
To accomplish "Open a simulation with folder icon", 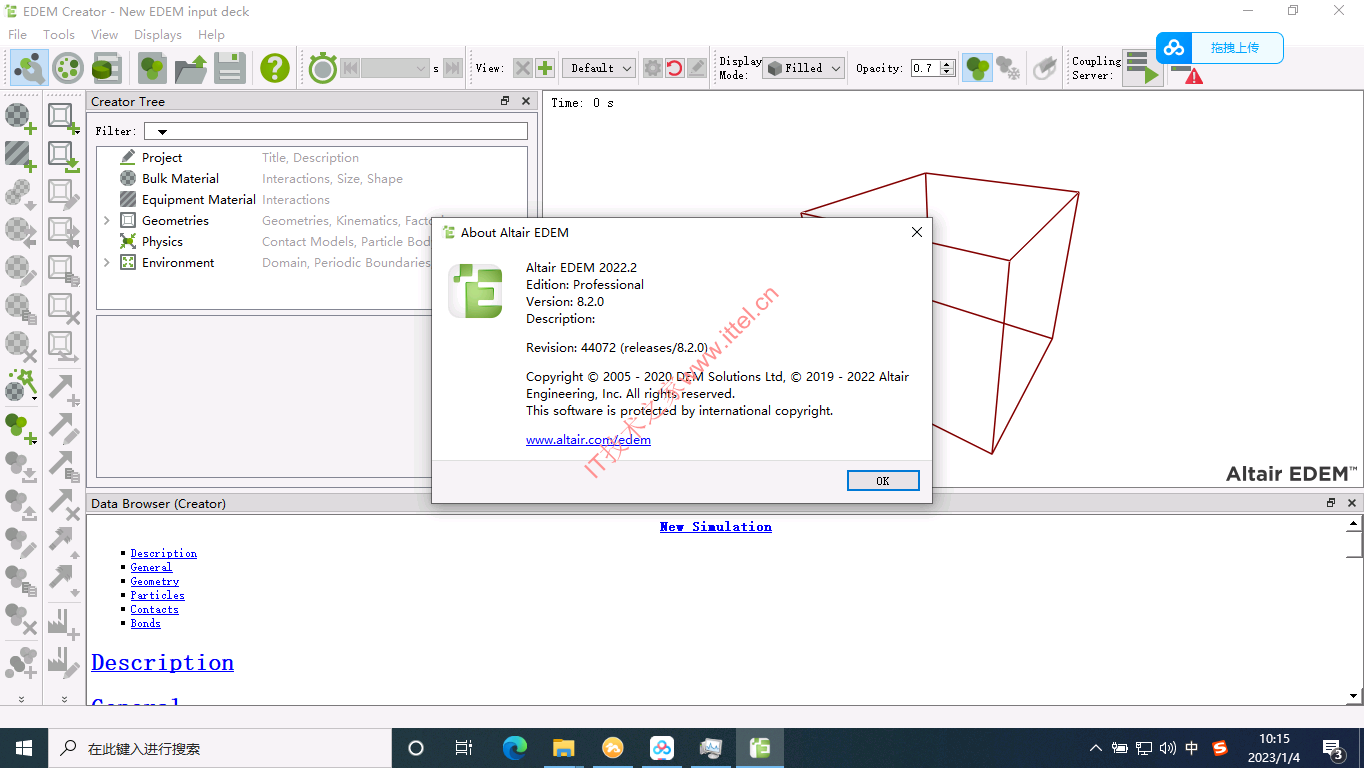I will 191,68.
